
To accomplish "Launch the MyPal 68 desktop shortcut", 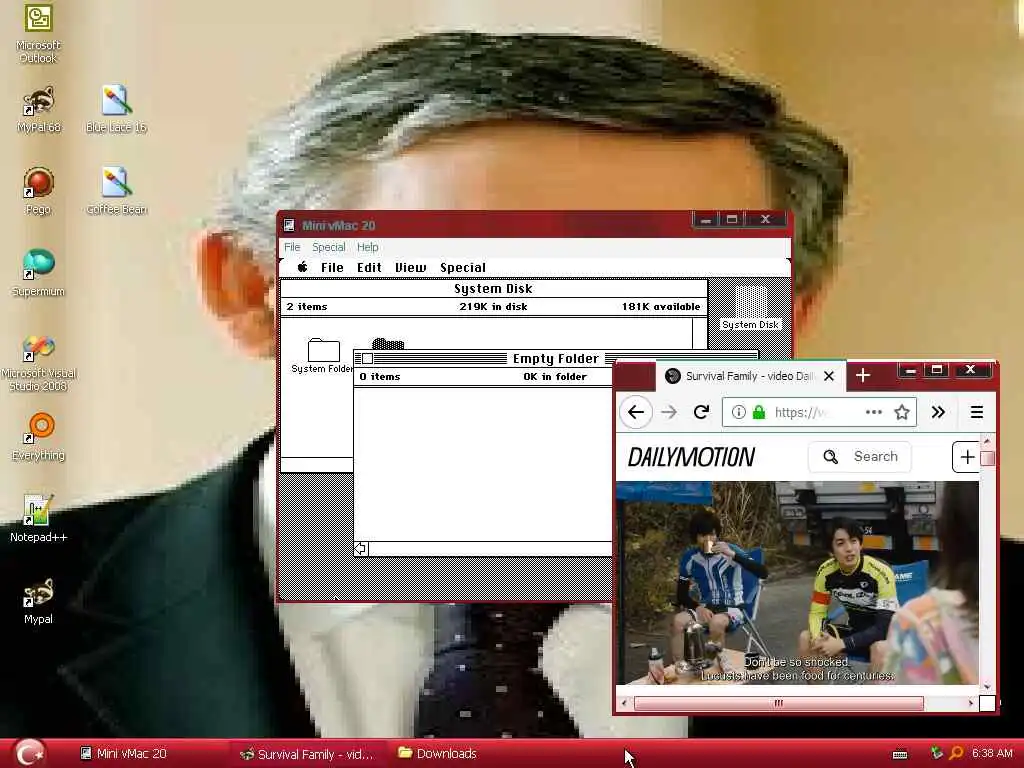I will (x=39, y=109).
